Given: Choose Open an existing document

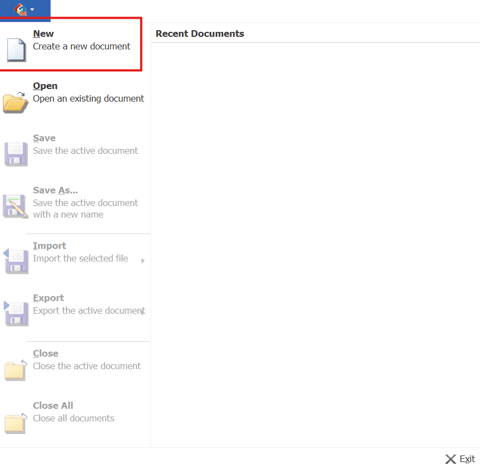Looking at the screenshot, I should pos(75,97).
